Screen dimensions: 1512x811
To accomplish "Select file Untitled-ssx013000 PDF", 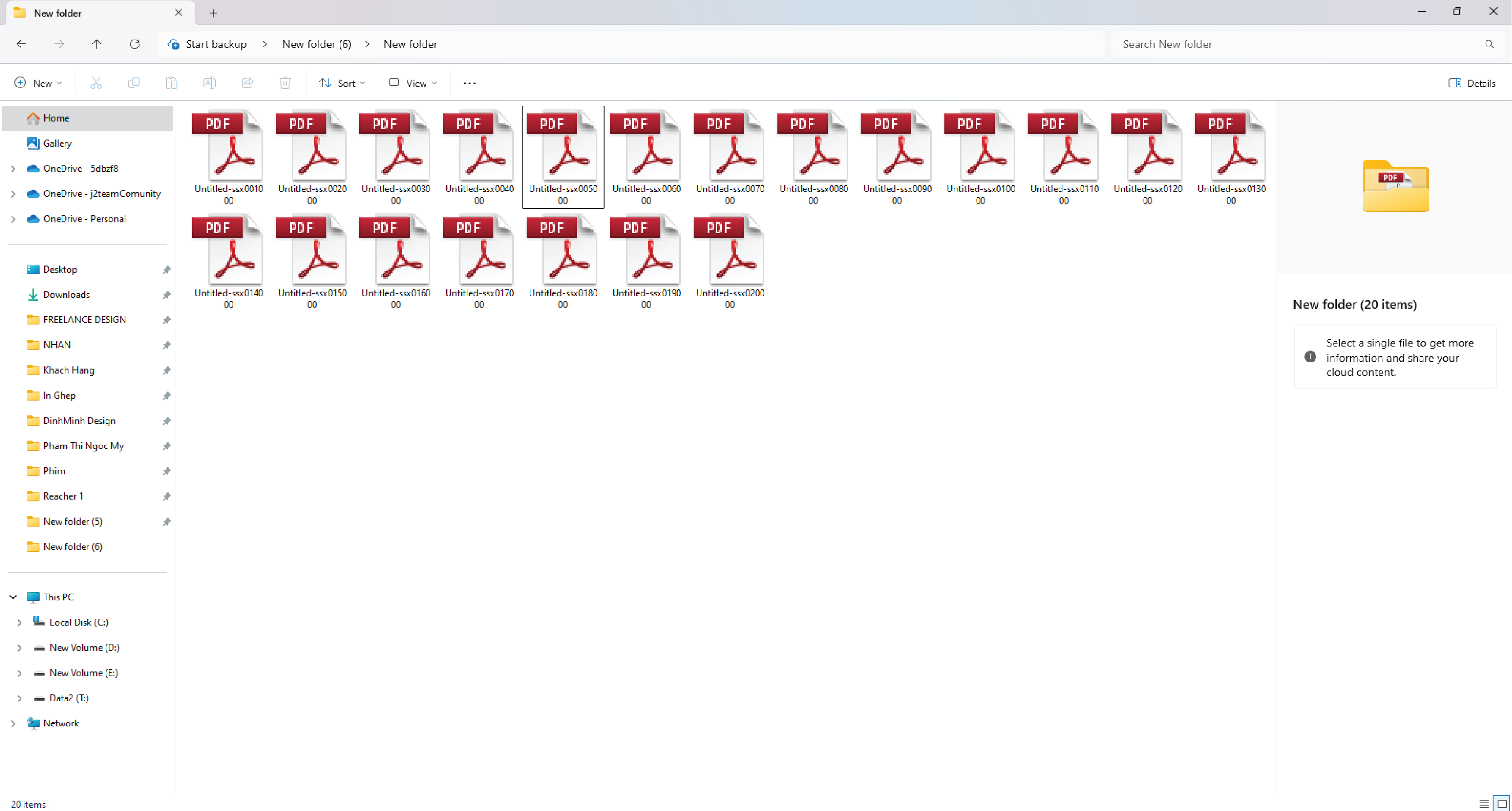I will coord(1231,157).
